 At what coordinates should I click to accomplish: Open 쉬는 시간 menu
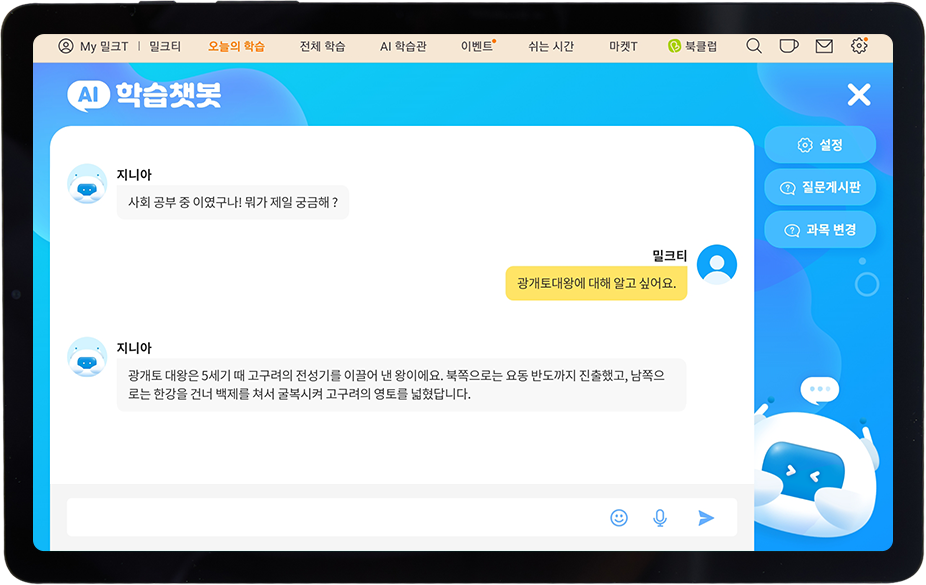tap(551, 46)
